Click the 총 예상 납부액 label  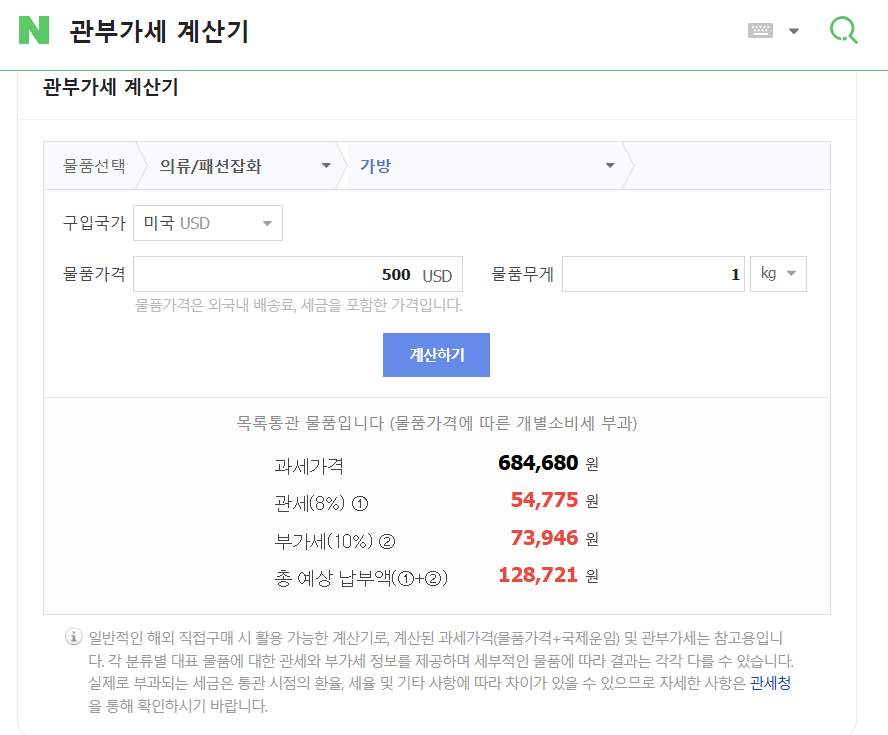[361, 578]
